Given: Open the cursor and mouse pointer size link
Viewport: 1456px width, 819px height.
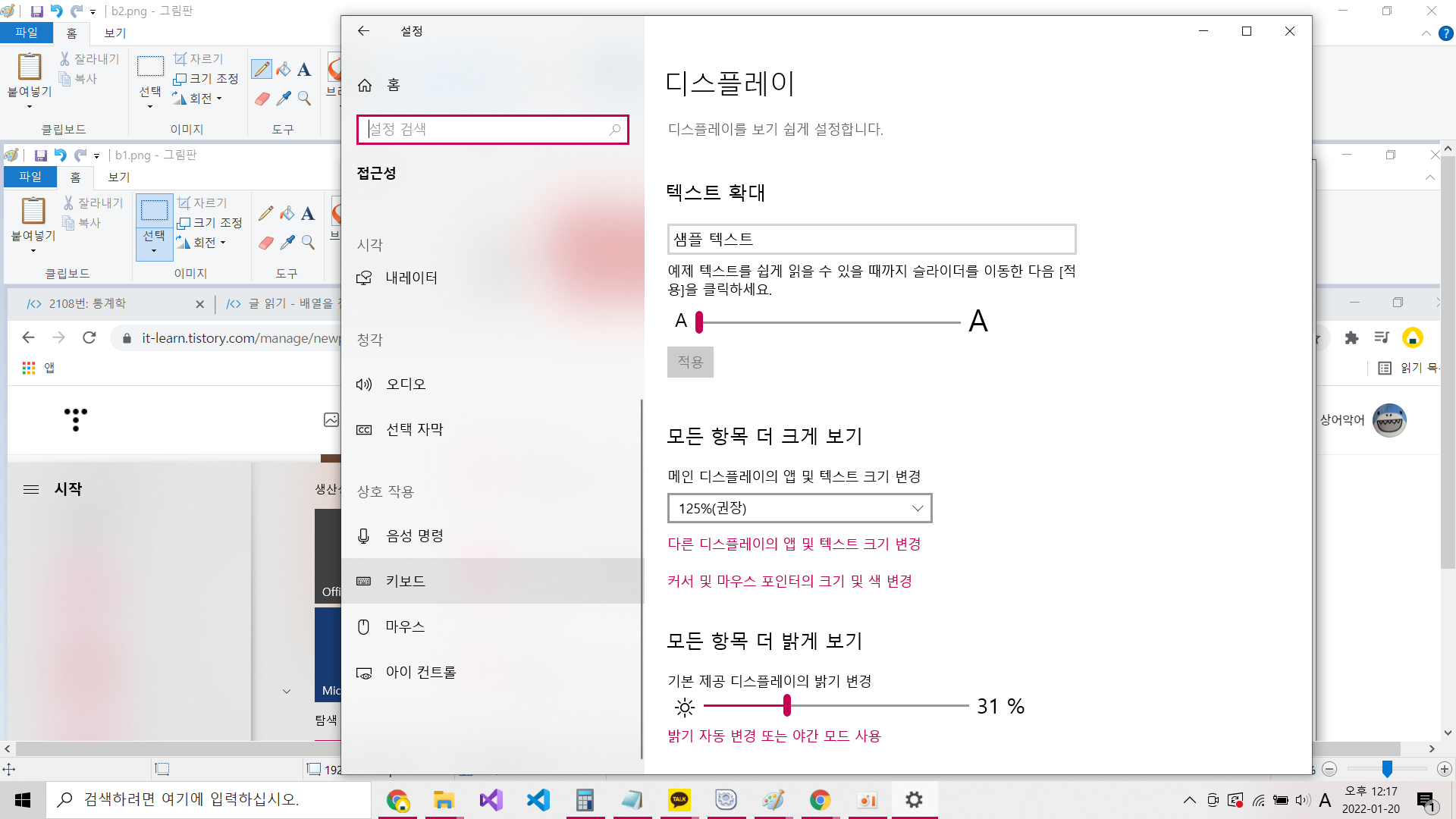Looking at the screenshot, I should [x=789, y=581].
